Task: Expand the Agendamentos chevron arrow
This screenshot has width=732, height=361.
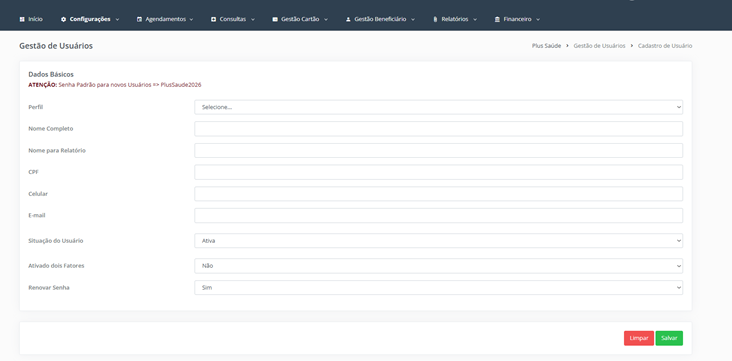Action: click(191, 20)
